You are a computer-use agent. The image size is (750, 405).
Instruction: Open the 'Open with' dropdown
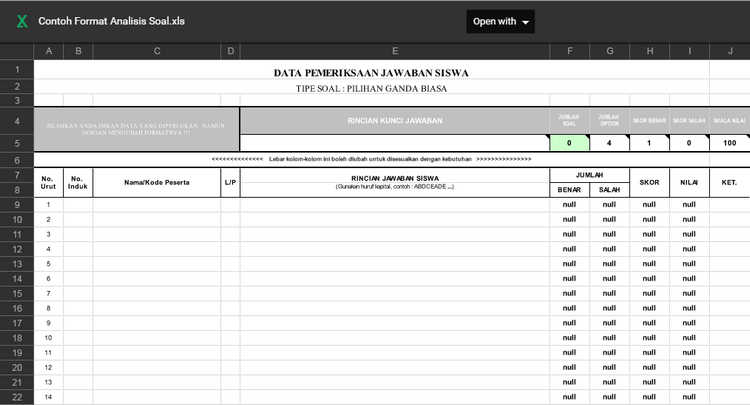click(500, 22)
